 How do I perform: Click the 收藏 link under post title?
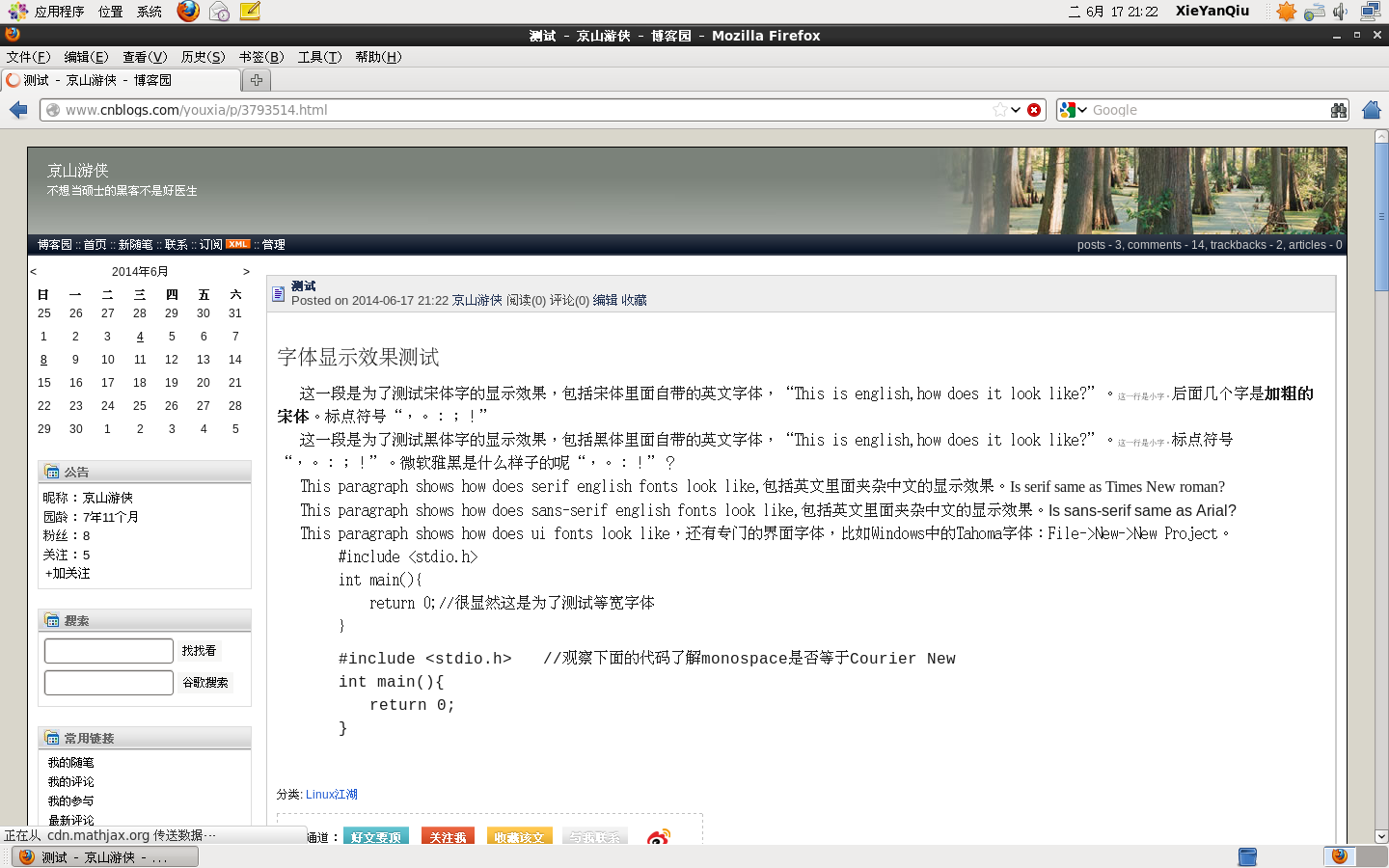tap(634, 301)
